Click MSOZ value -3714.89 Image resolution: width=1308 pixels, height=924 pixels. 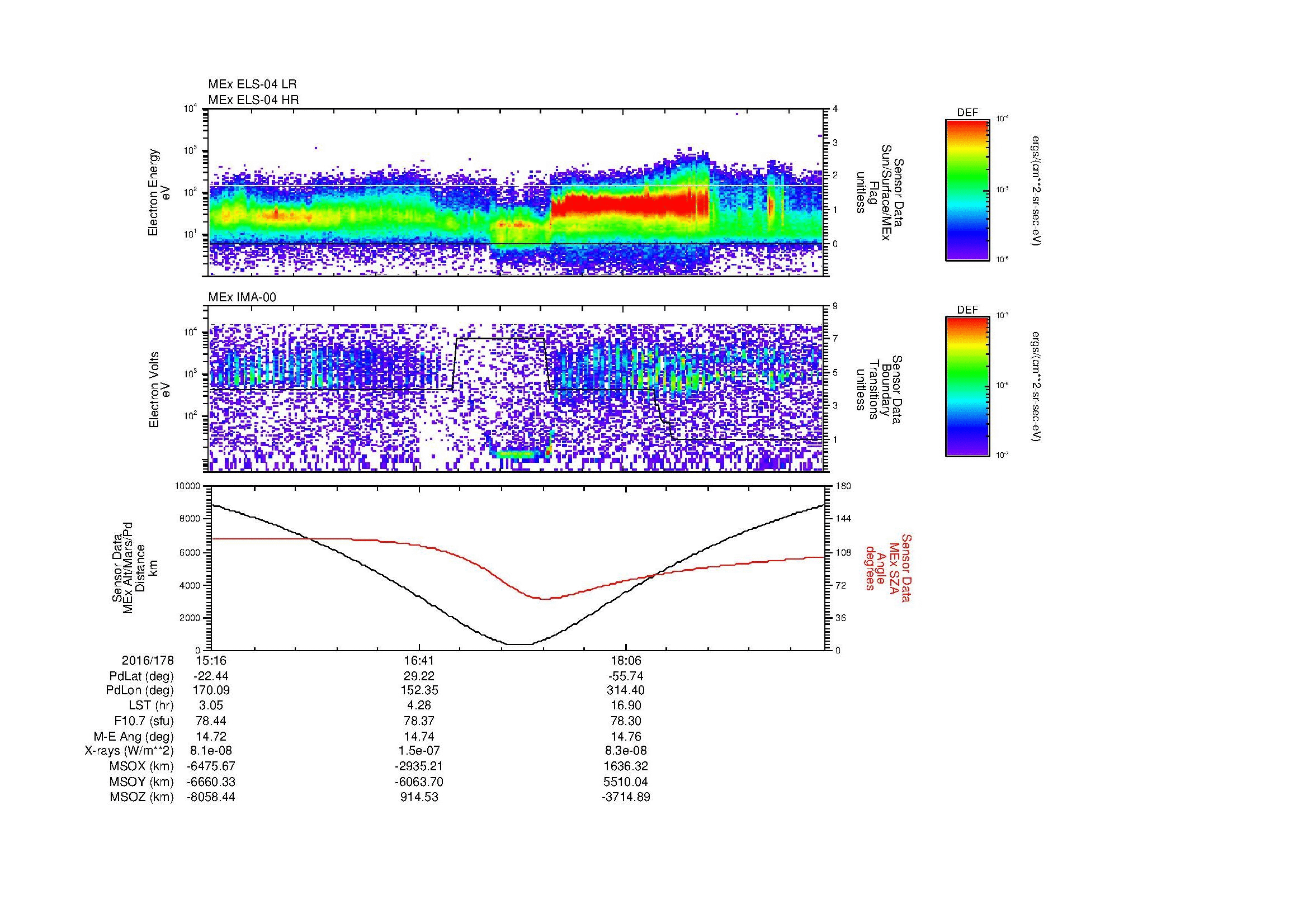coord(626,798)
